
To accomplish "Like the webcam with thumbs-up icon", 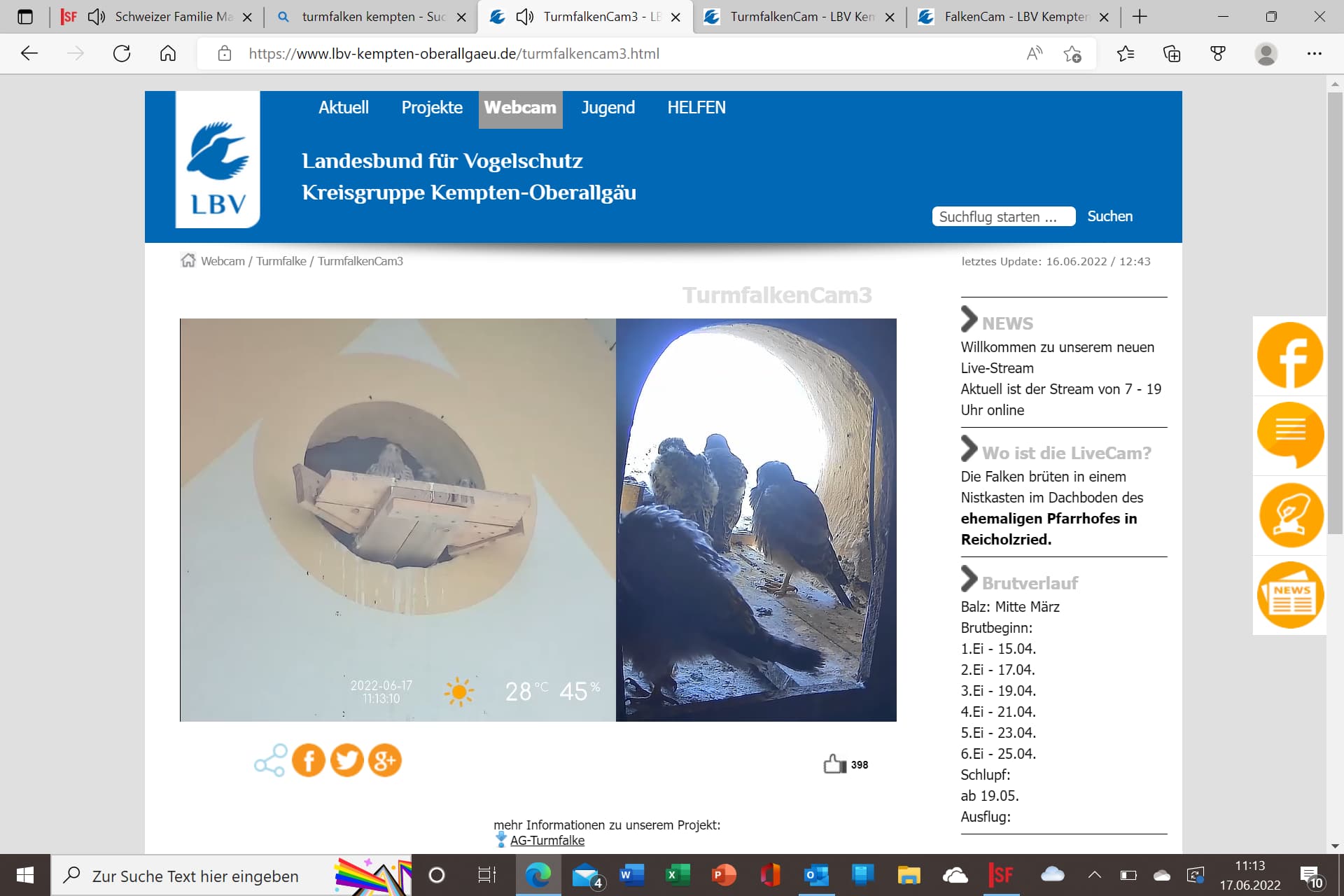I will pos(834,764).
